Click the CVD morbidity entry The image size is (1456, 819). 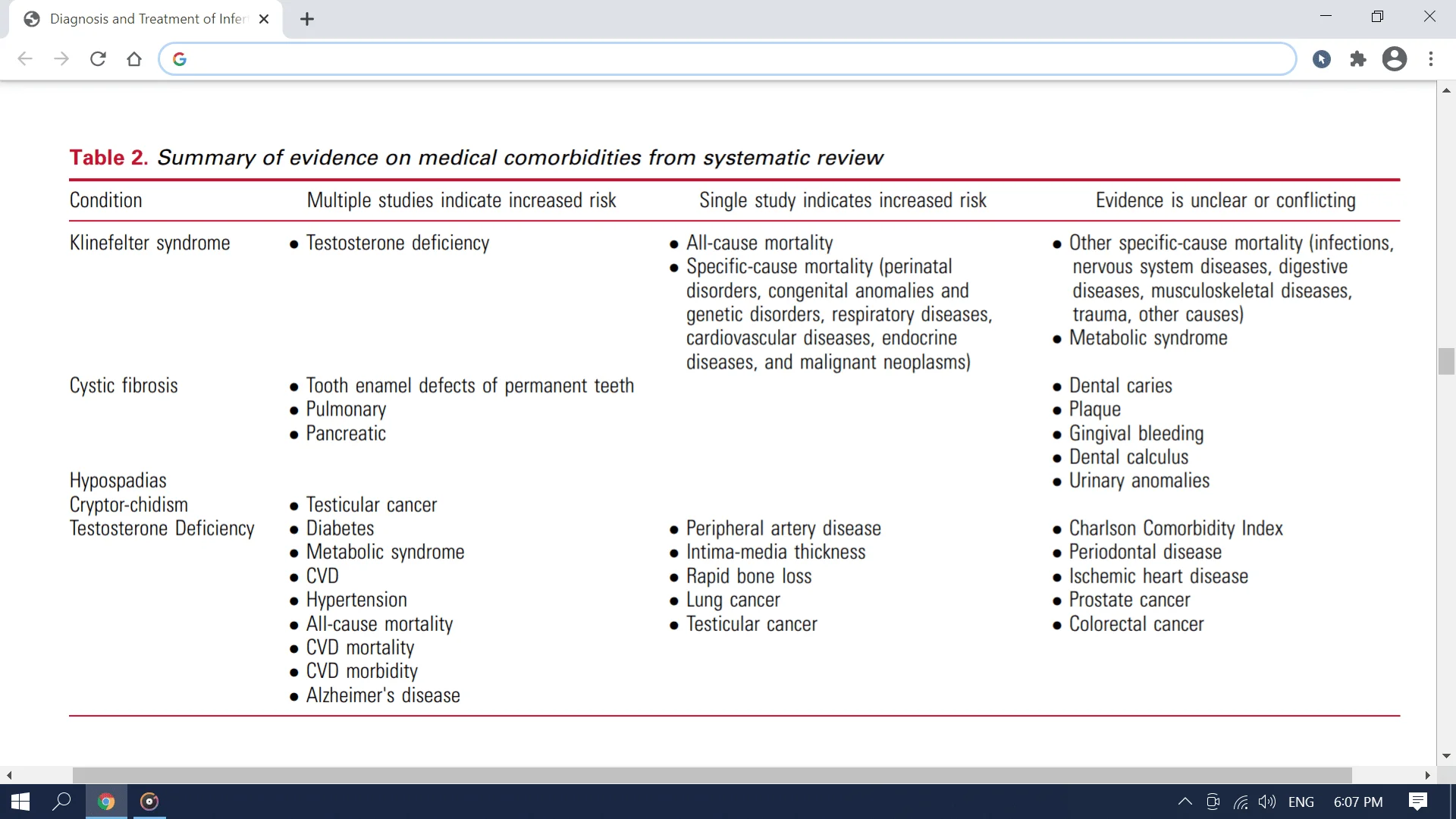click(362, 671)
